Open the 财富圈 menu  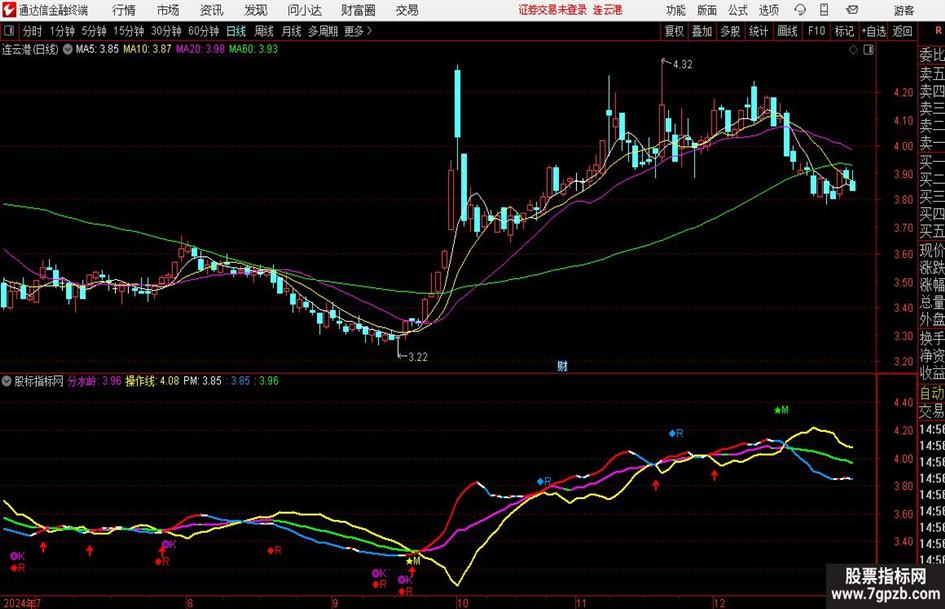tap(358, 10)
